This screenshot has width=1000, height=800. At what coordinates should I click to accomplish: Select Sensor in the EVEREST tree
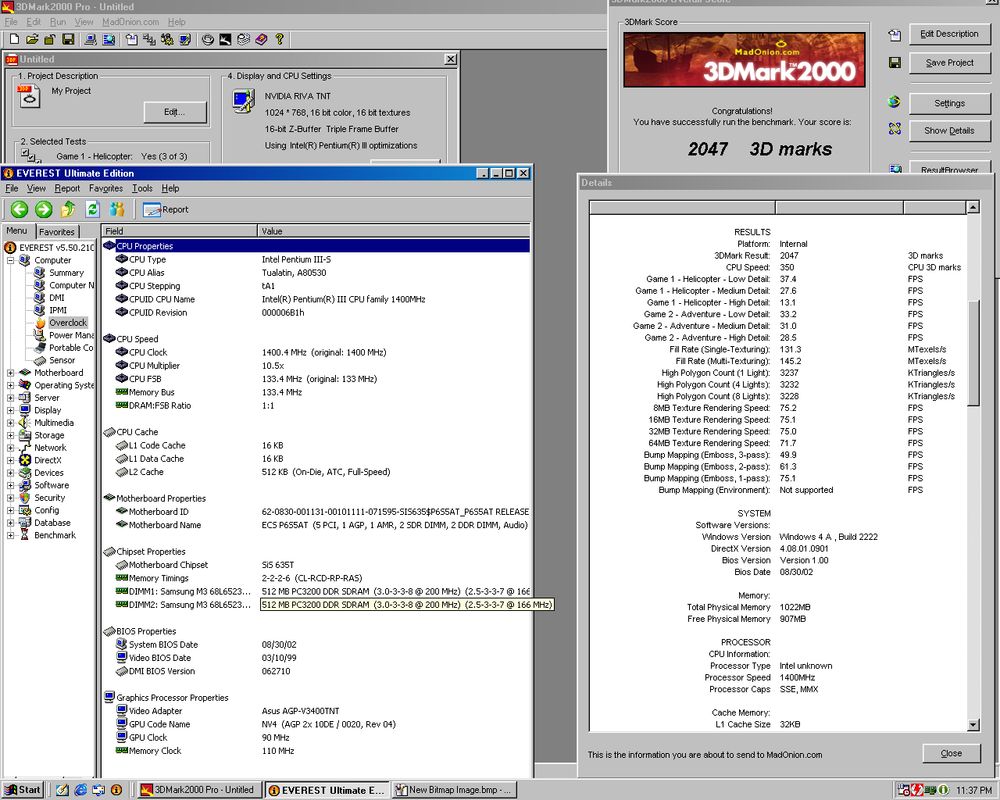62,360
